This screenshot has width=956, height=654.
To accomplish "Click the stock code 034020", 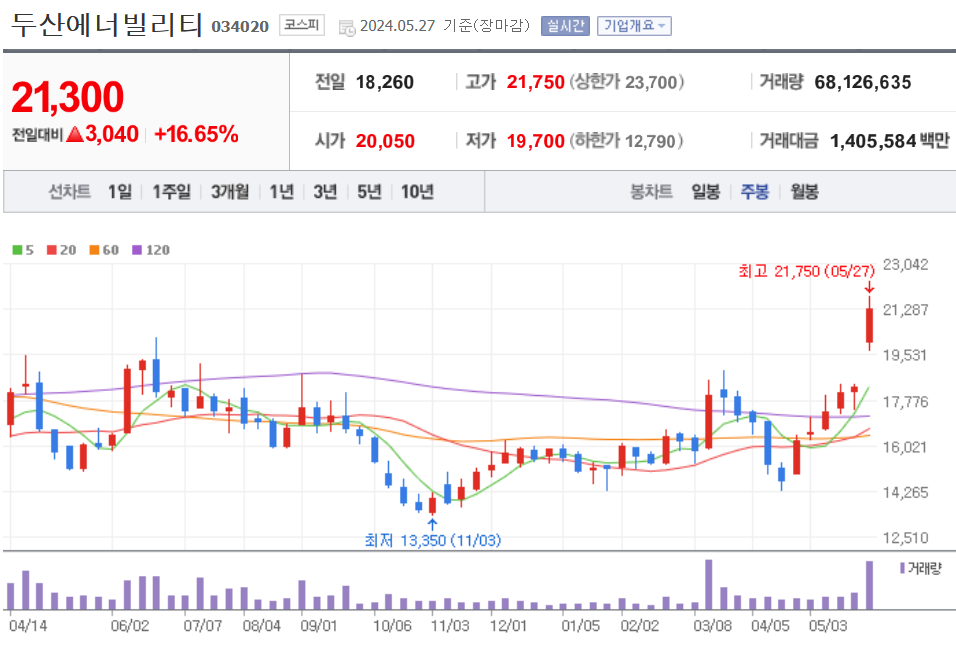I will (x=240, y=26).
